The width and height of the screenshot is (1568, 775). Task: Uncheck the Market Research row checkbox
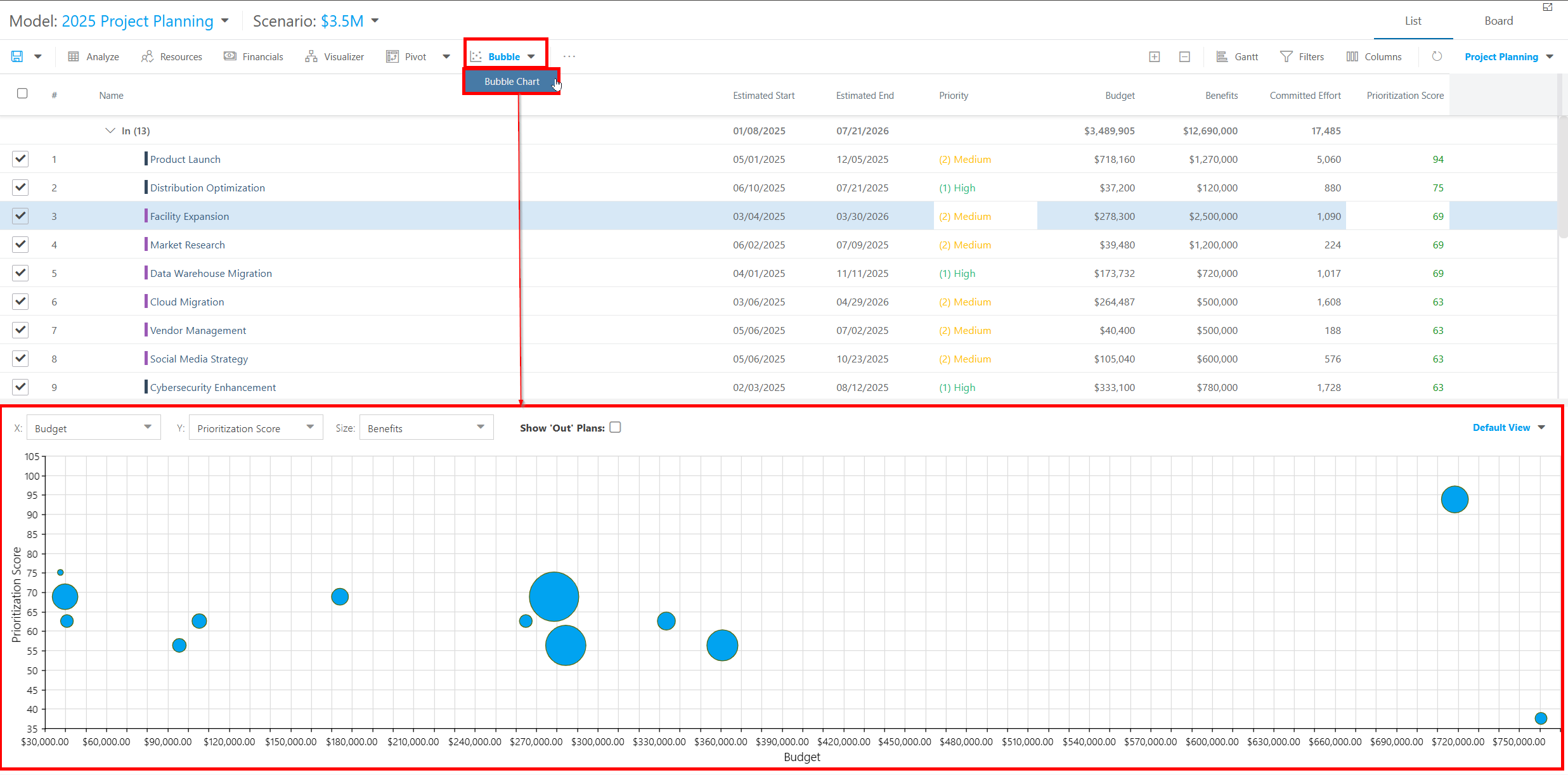click(x=20, y=244)
